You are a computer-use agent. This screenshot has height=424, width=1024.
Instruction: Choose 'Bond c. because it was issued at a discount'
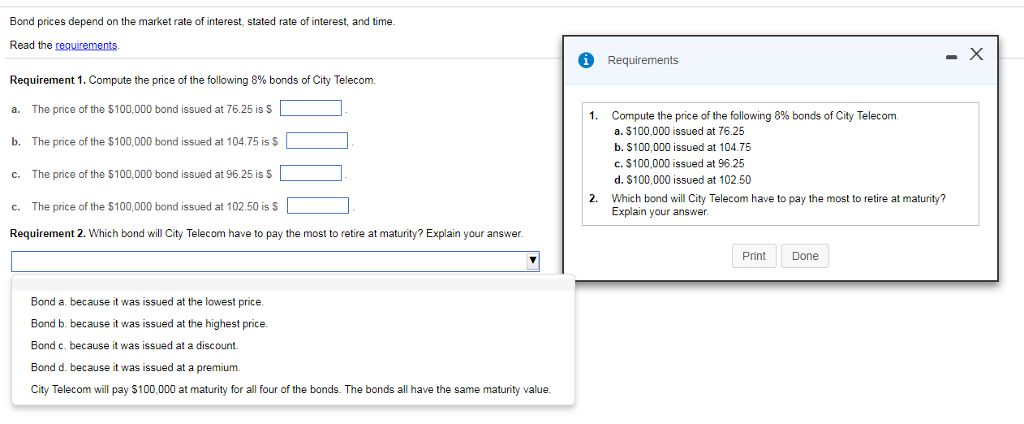click(135, 344)
